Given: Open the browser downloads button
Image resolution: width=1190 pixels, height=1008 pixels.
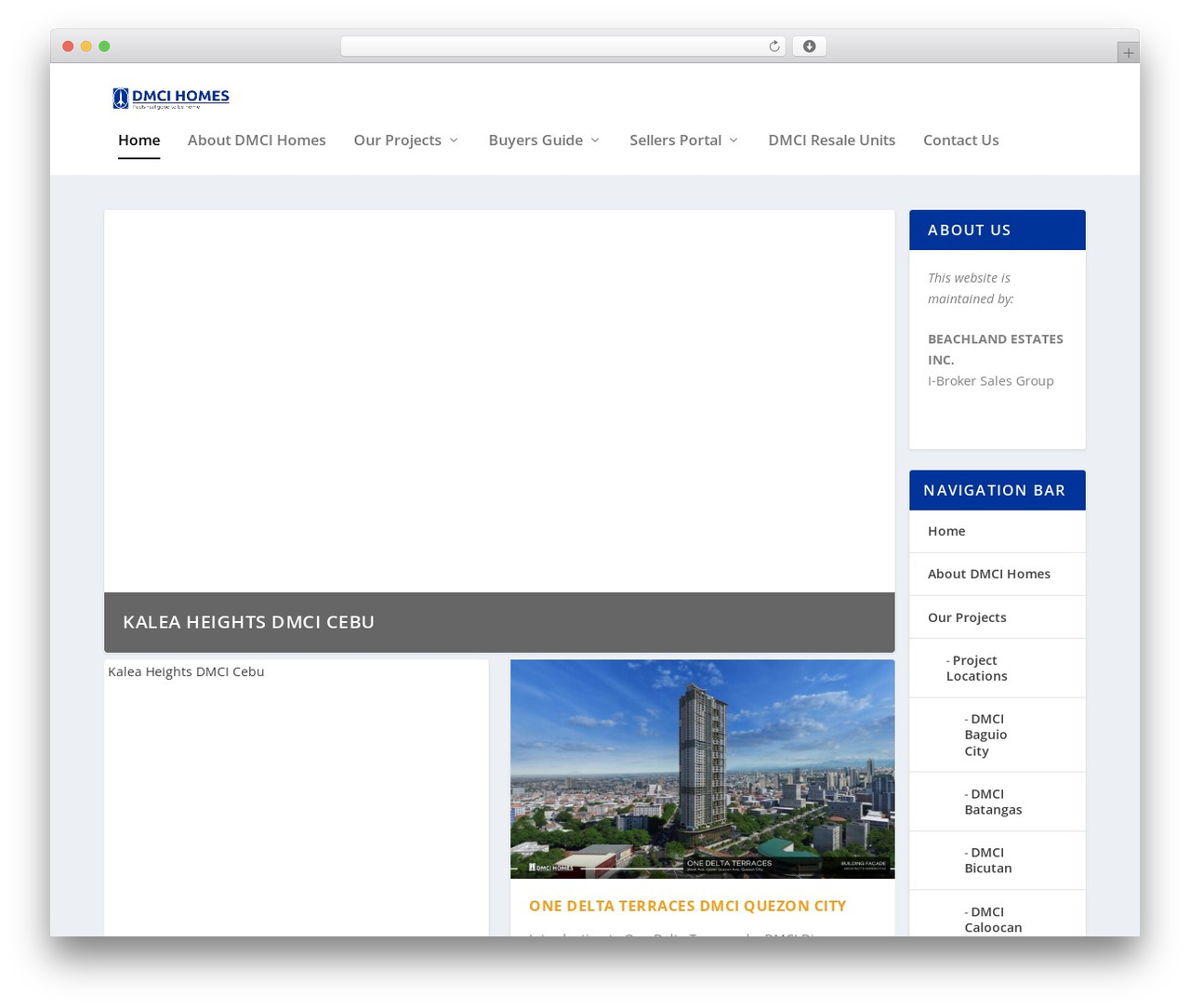Looking at the screenshot, I should pyautogui.click(x=809, y=46).
